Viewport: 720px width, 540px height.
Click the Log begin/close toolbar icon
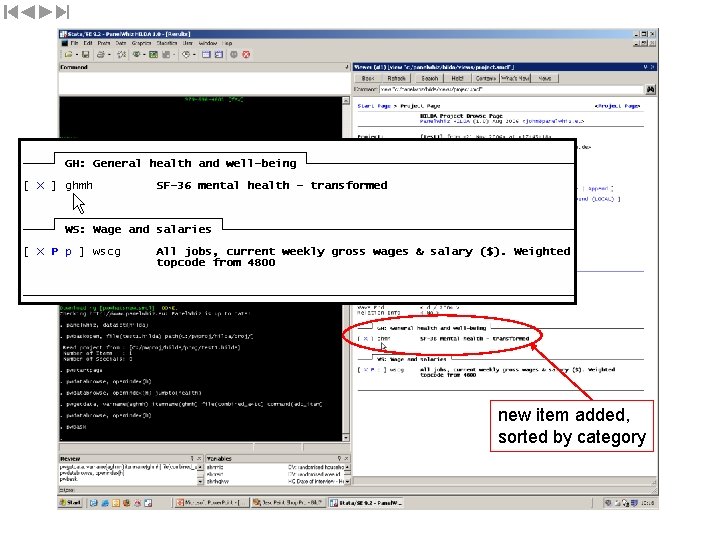click(122, 55)
